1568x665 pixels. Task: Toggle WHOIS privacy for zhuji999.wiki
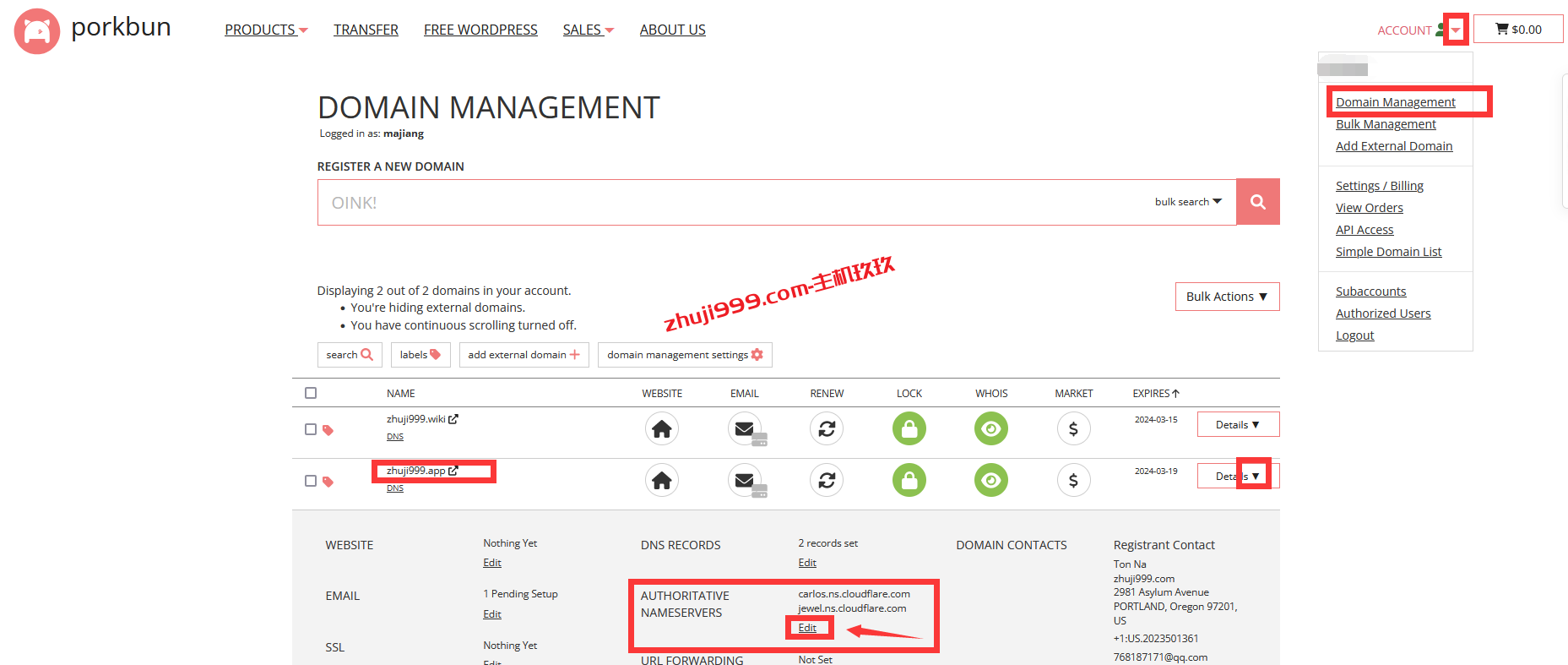tap(991, 429)
